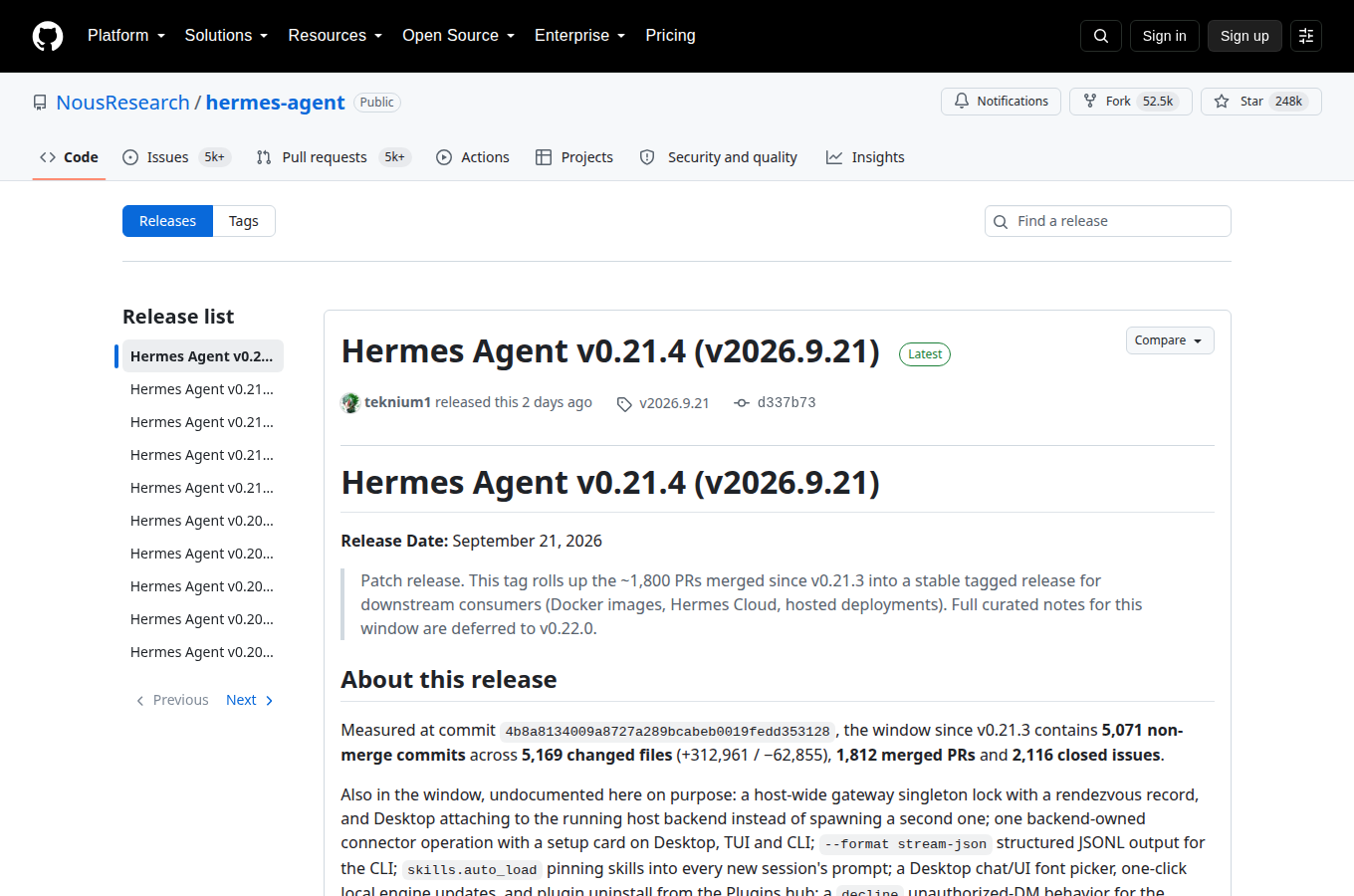Expand the Platform menu
Image resolution: width=1354 pixels, height=896 pixels.
coord(126,36)
